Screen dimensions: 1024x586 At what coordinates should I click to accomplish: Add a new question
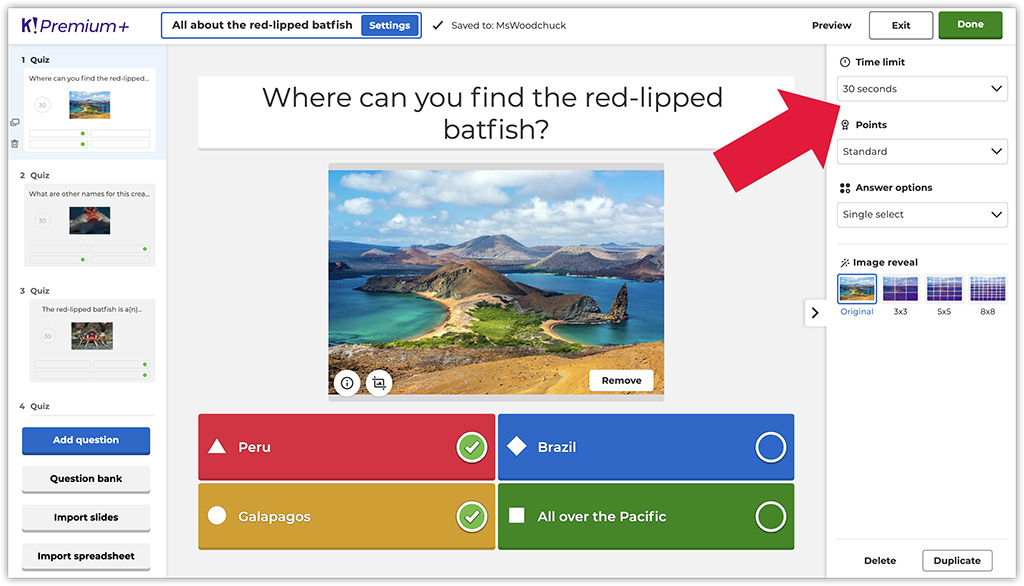[x=85, y=440]
